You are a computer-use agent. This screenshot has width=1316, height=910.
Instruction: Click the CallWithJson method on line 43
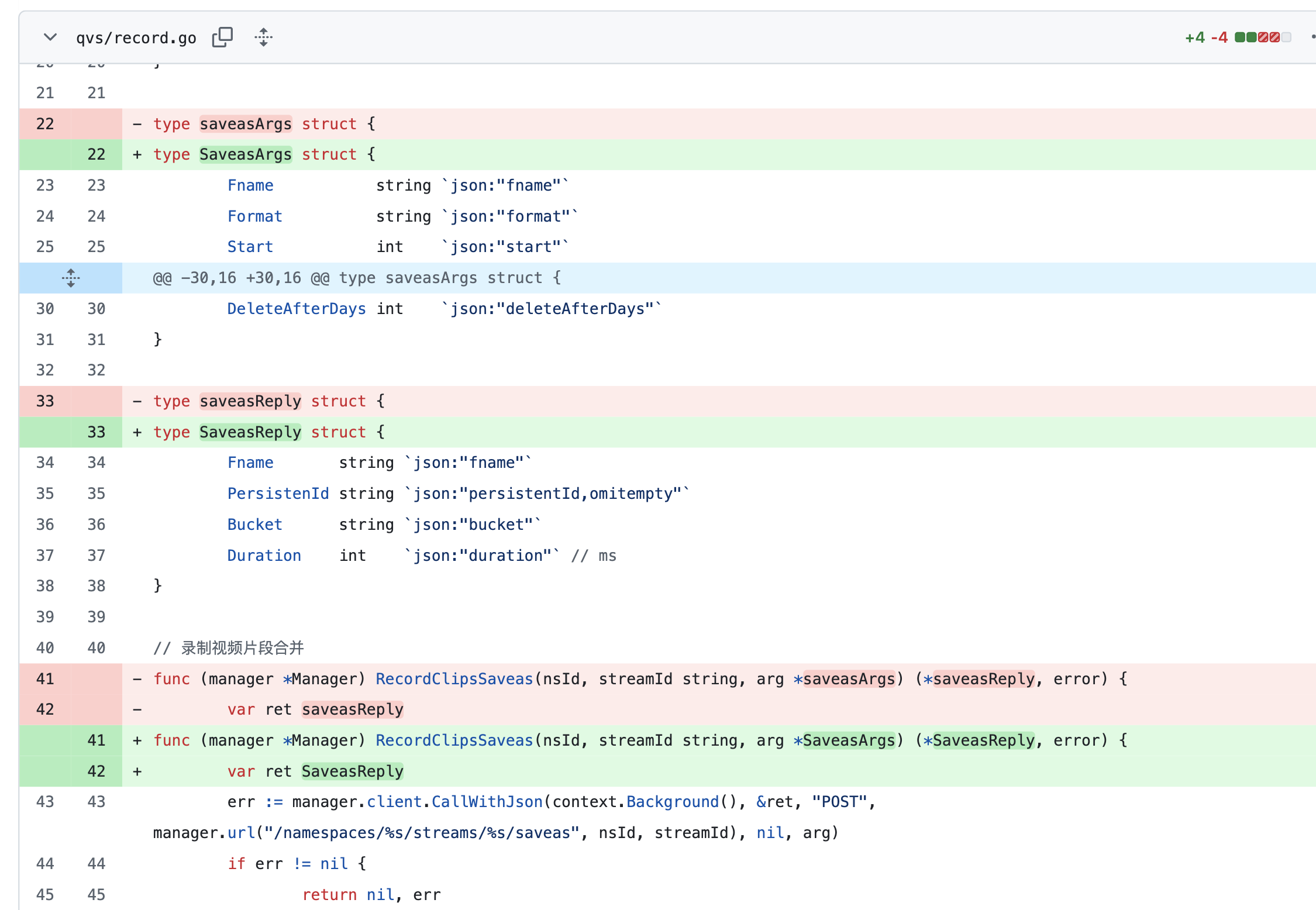pos(487,802)
